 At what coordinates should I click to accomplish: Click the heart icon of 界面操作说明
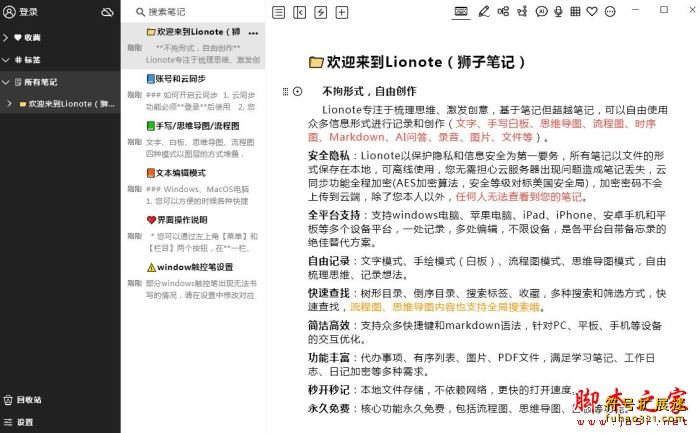coord(151,220)
